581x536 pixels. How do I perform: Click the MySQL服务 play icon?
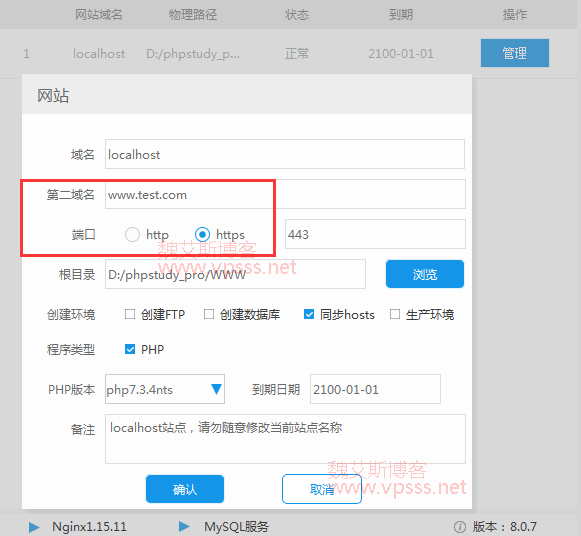pos(184,526)
